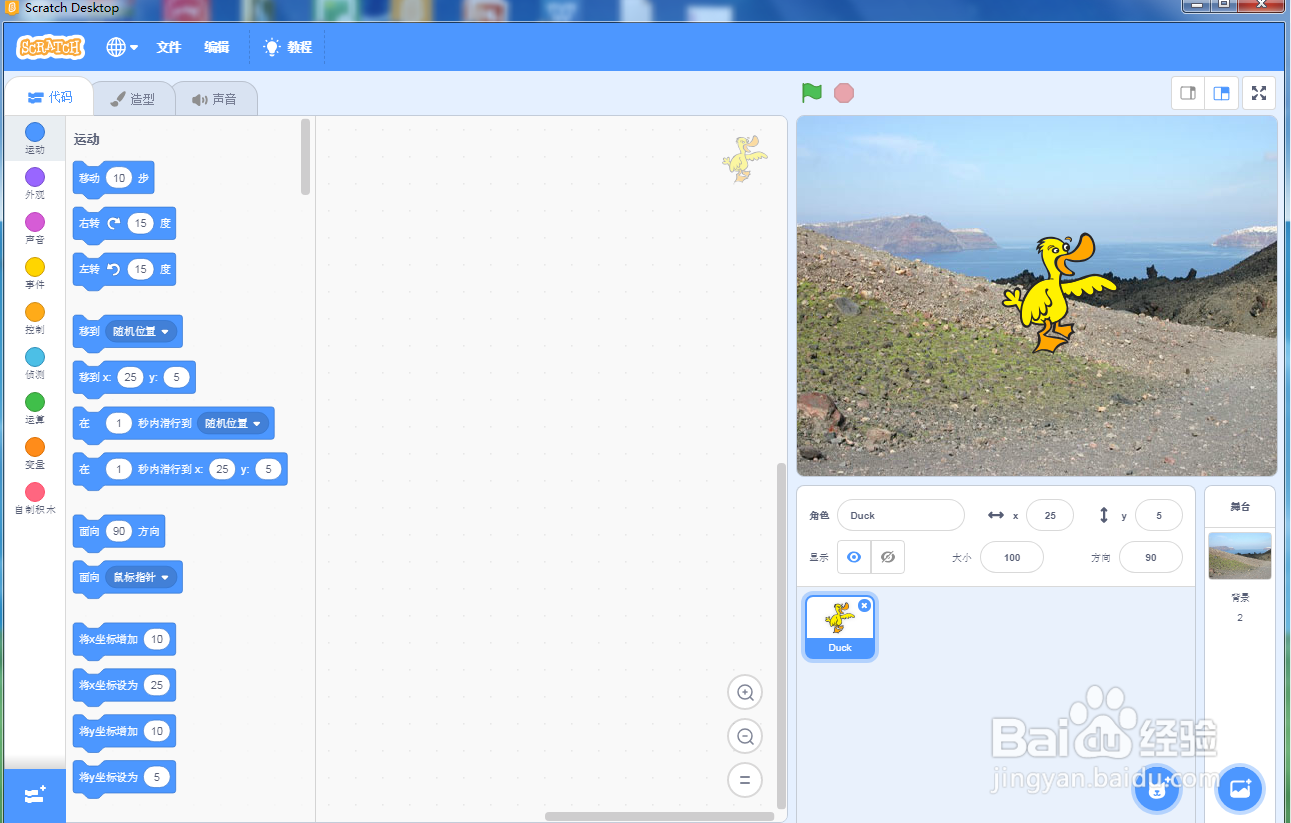Screen dimensions: 1291x823
Task: Click x value 25 in 移到 block
Action: [x=130, y=377]
